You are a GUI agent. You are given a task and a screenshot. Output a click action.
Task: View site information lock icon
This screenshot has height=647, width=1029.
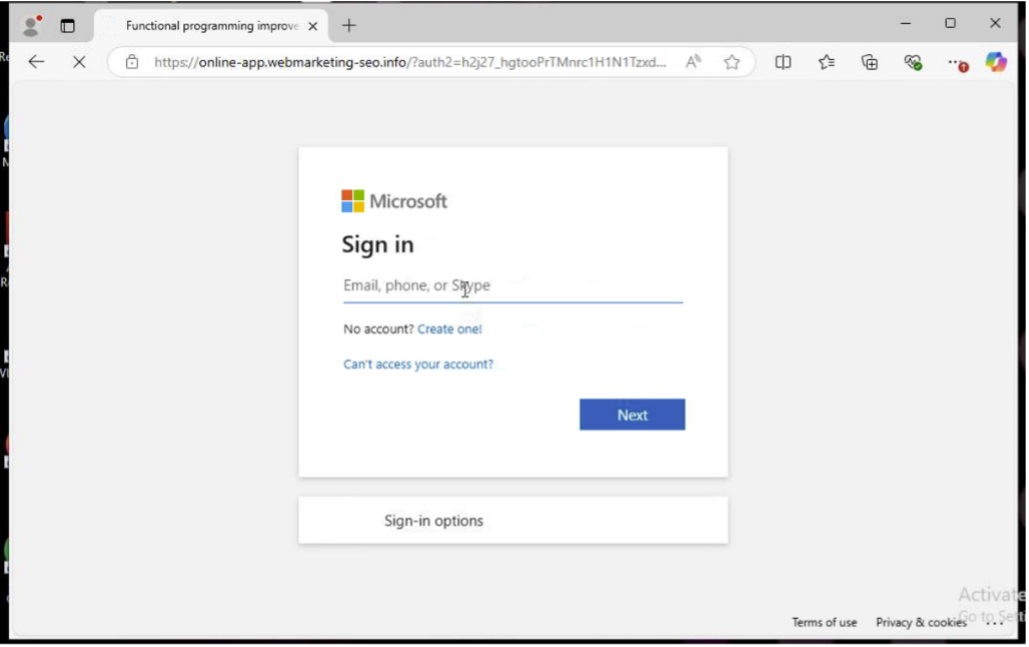[132, 62]
